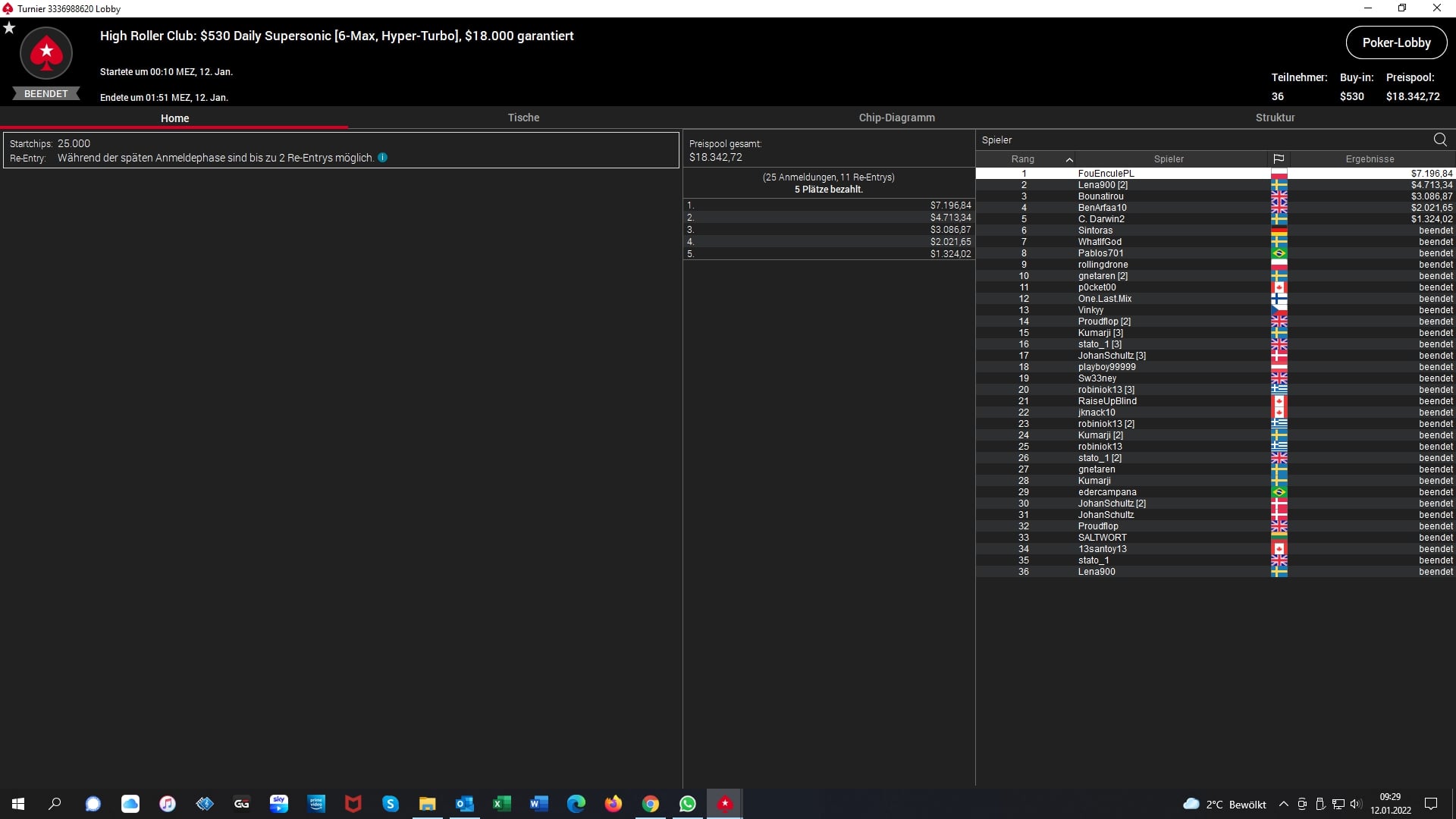Sort players by country flag column
This screenshot has width=1456, height=819.
click(x=1279, y=159)
